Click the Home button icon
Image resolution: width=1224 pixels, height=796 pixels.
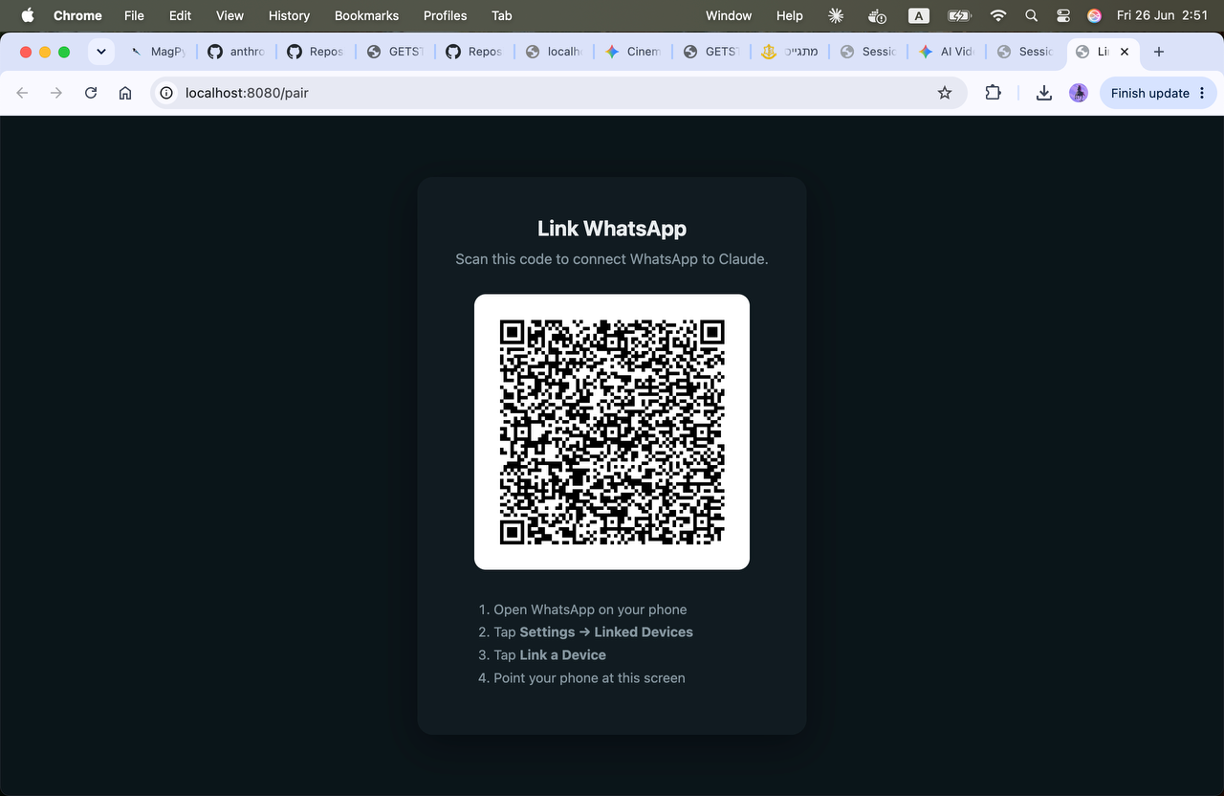pyautogui.click(x=125, y=93)
